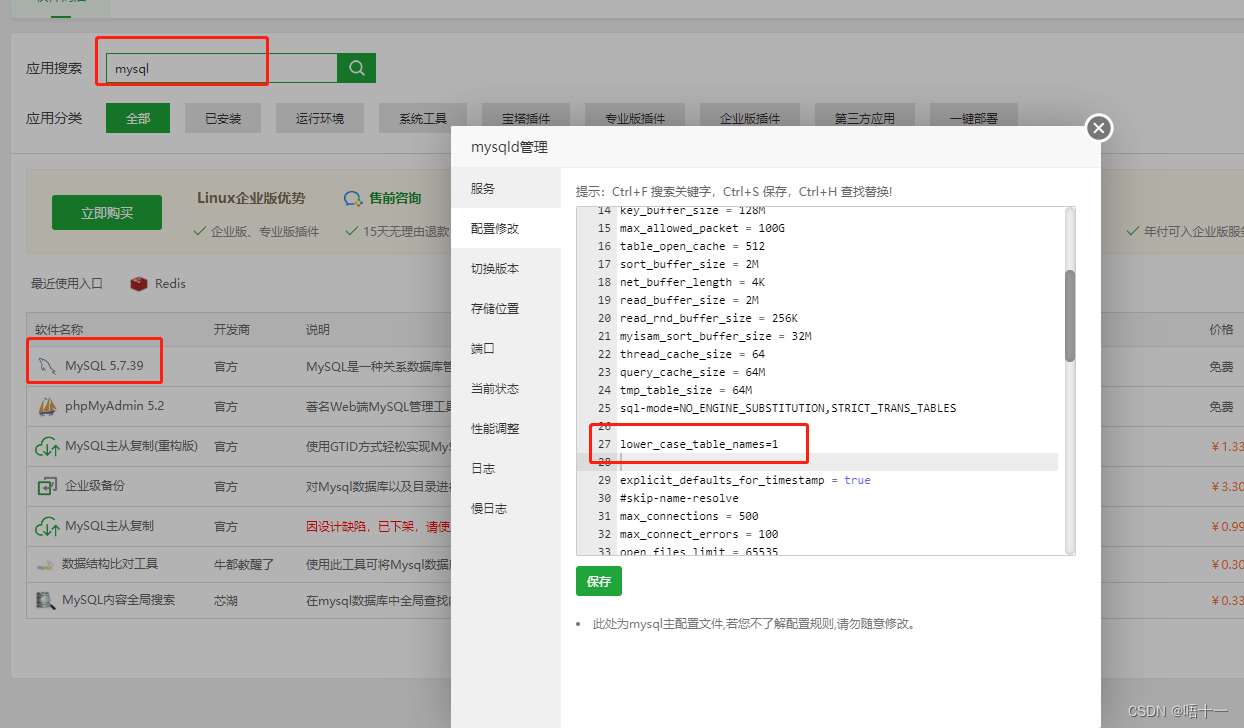The width and height of the screenshot is (1244, 728).
Task: Open the MySQL 5.7.39 software entry
Action: pos(104,366)
